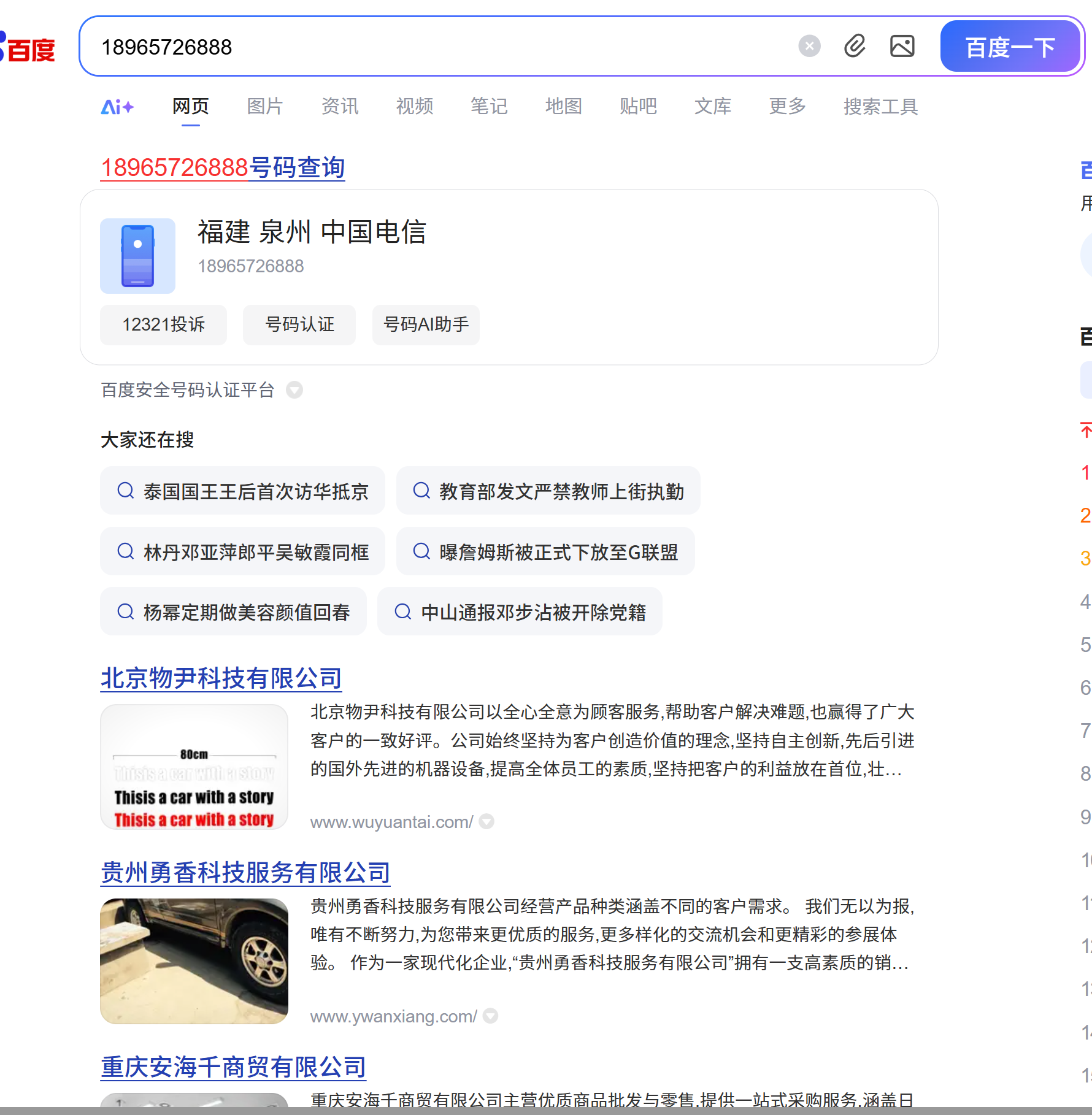
Task: Search suggestion 杨幂定期做美容颜值回春
Action: pos(234,611)
